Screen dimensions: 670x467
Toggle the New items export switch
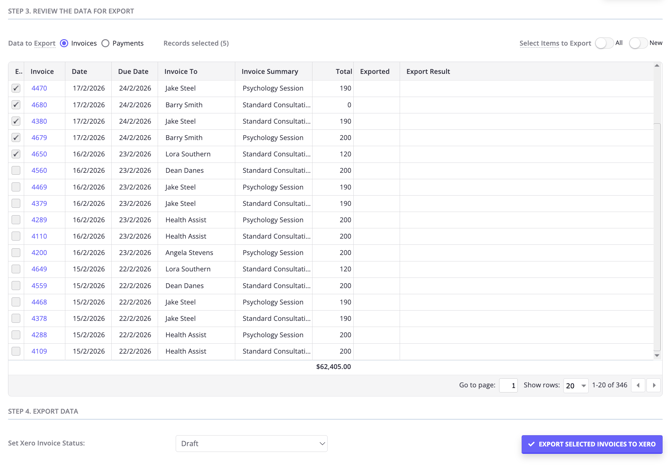click(637, 43)
